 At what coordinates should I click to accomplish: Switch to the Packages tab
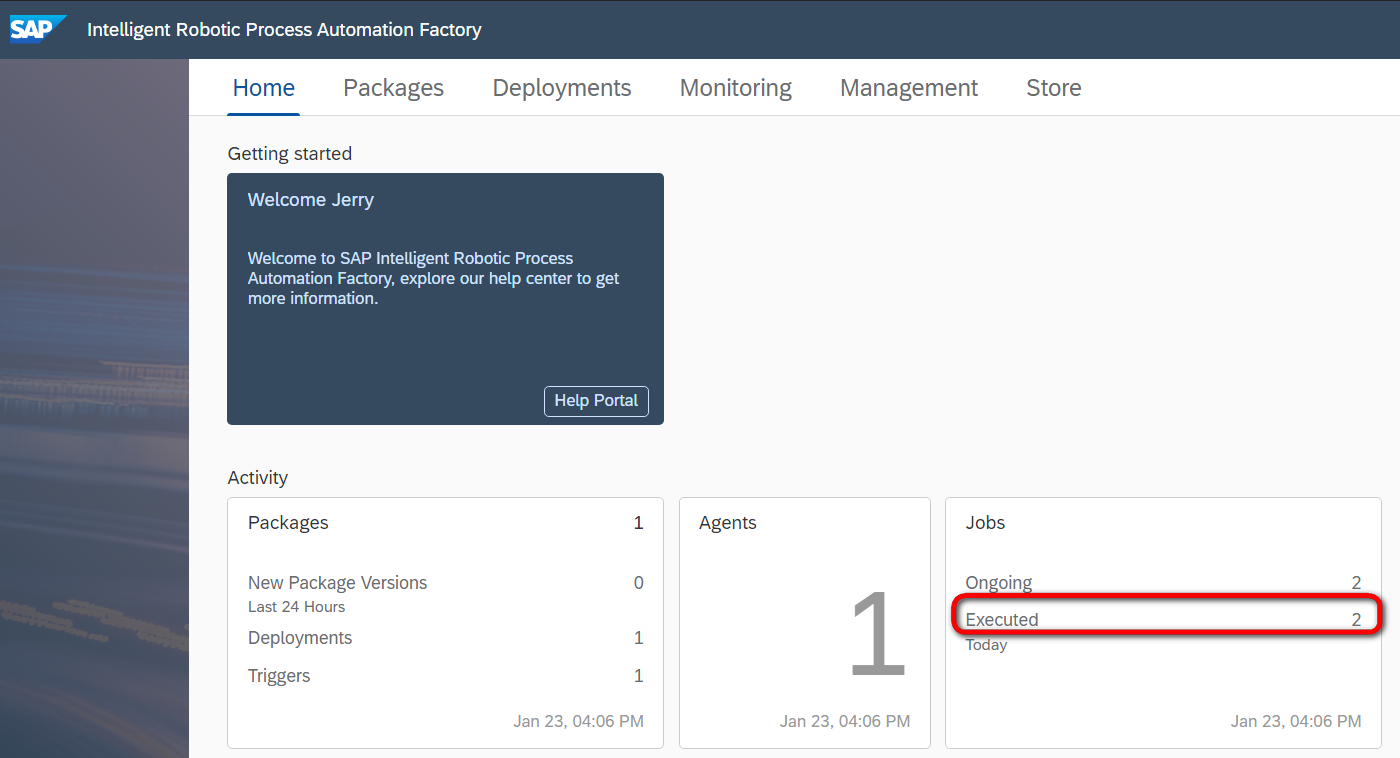(393, 88)
